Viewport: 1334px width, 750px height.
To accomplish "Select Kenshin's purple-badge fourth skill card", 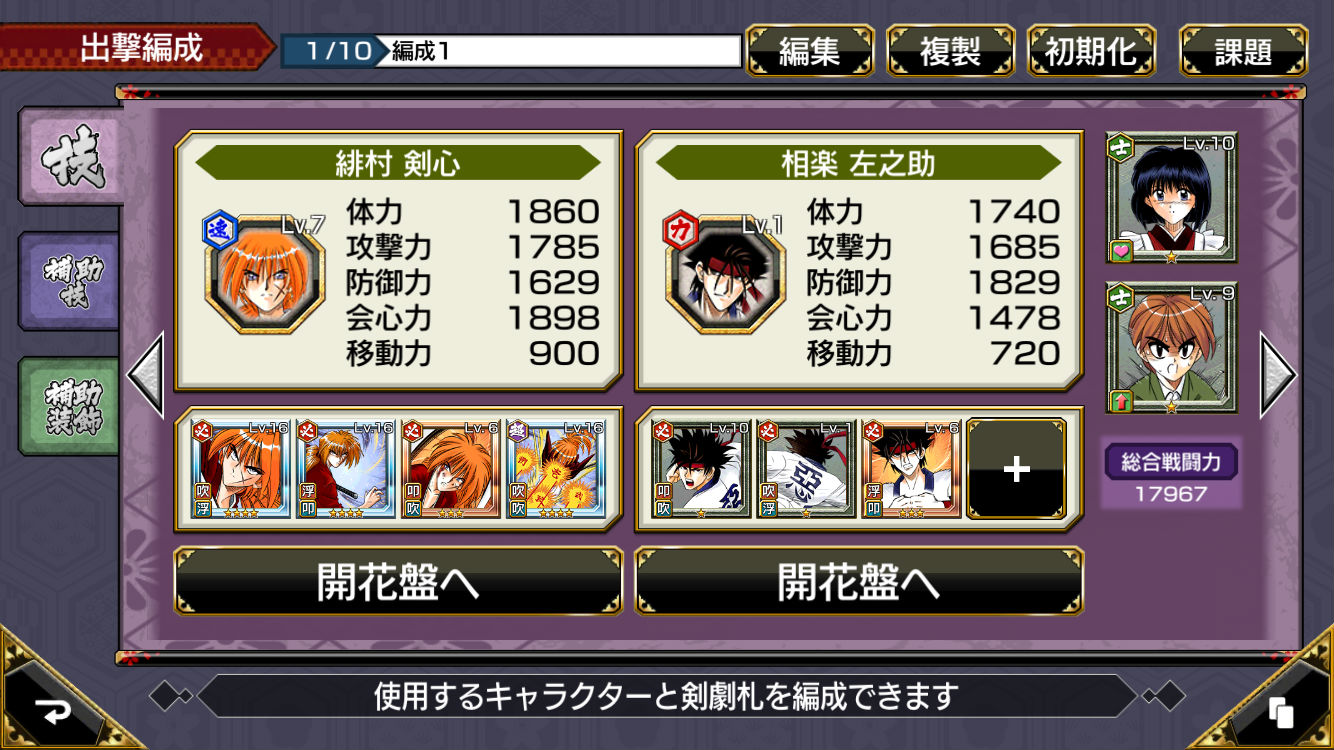I will click(555, 469).
